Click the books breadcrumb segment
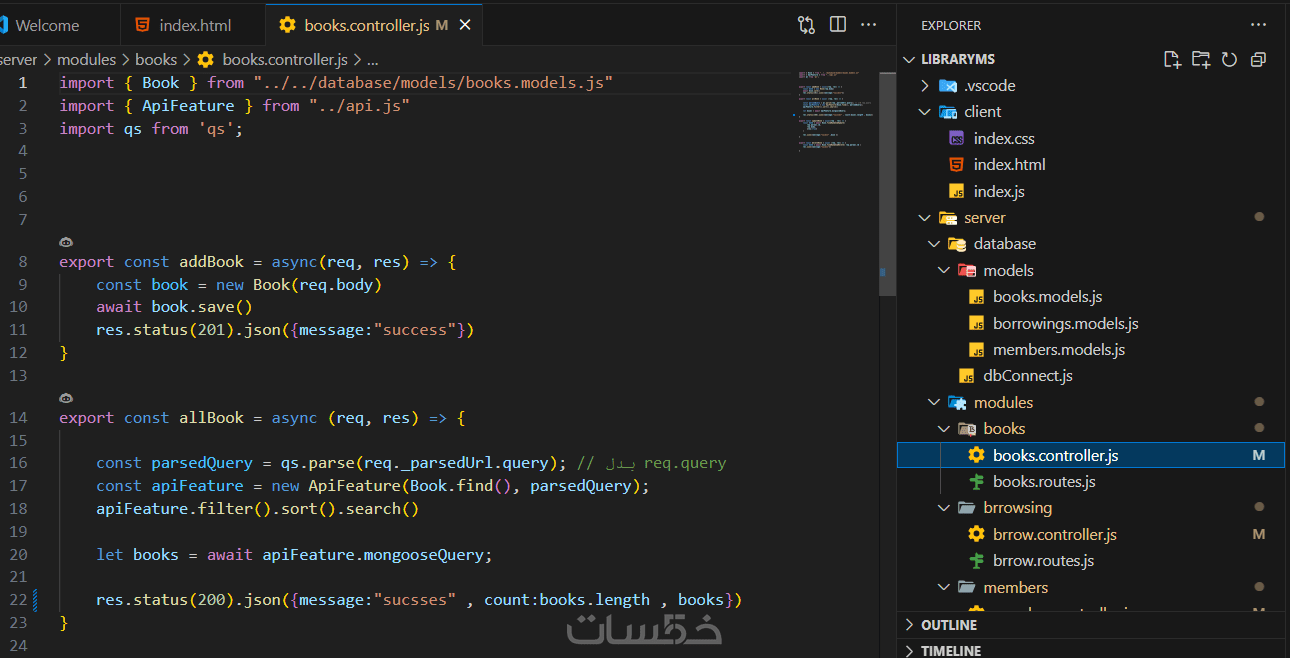 156,60
